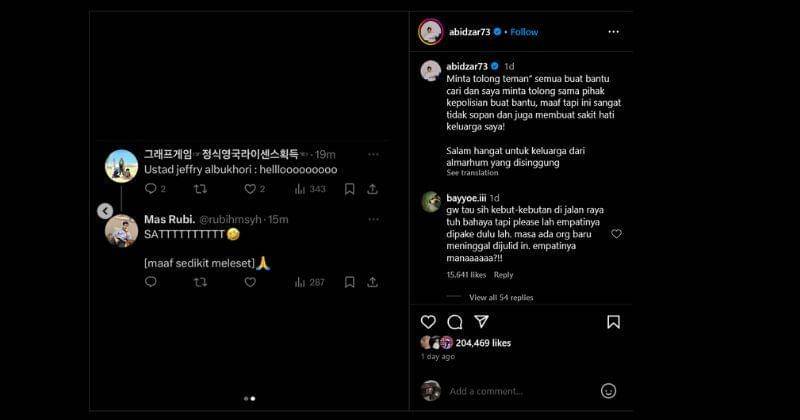Save post with bookmark icon

pyautogui.click(x=613, y=322)
